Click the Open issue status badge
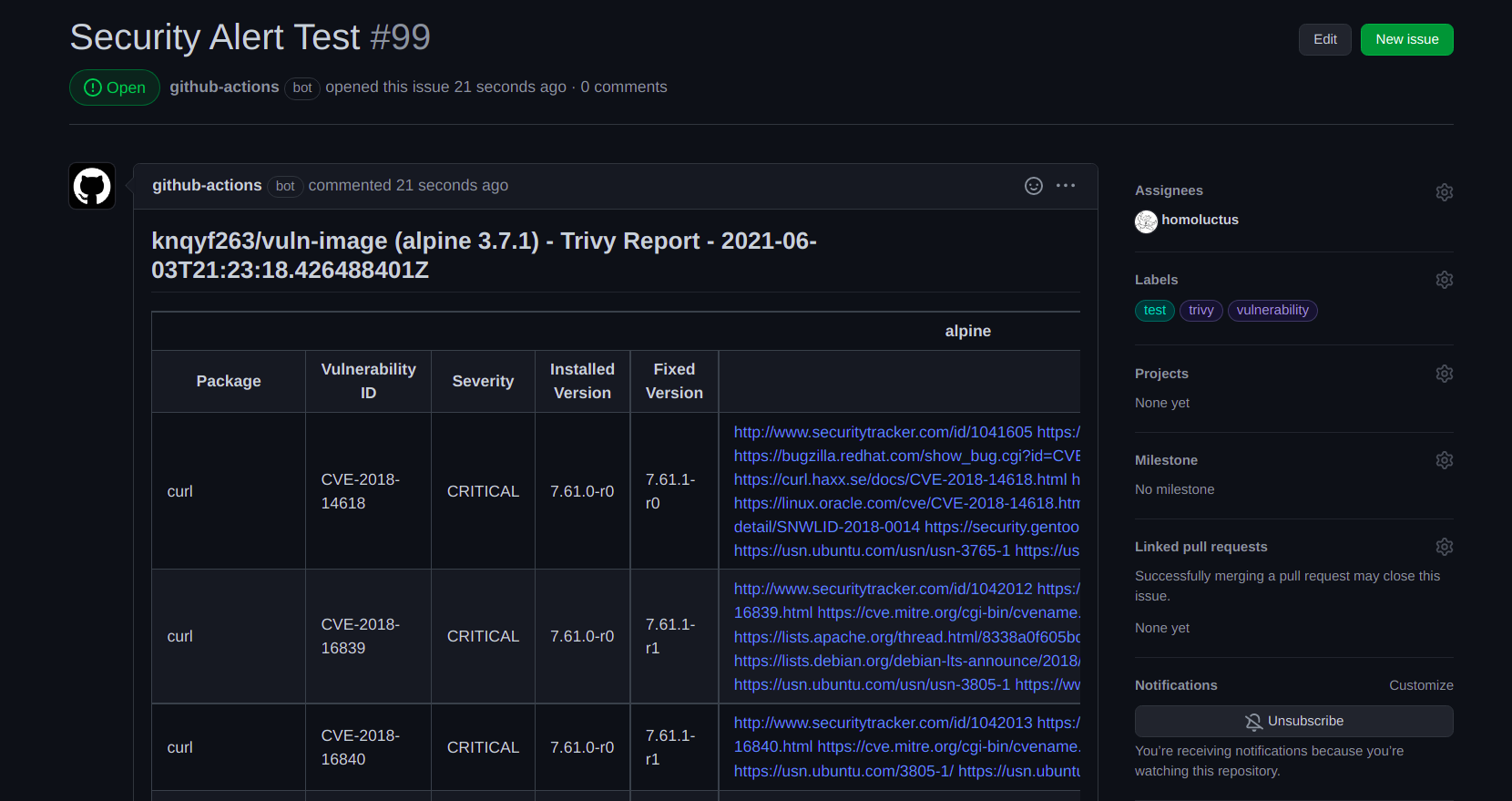This screenshot has height=801, width=1512. point(115,87)
